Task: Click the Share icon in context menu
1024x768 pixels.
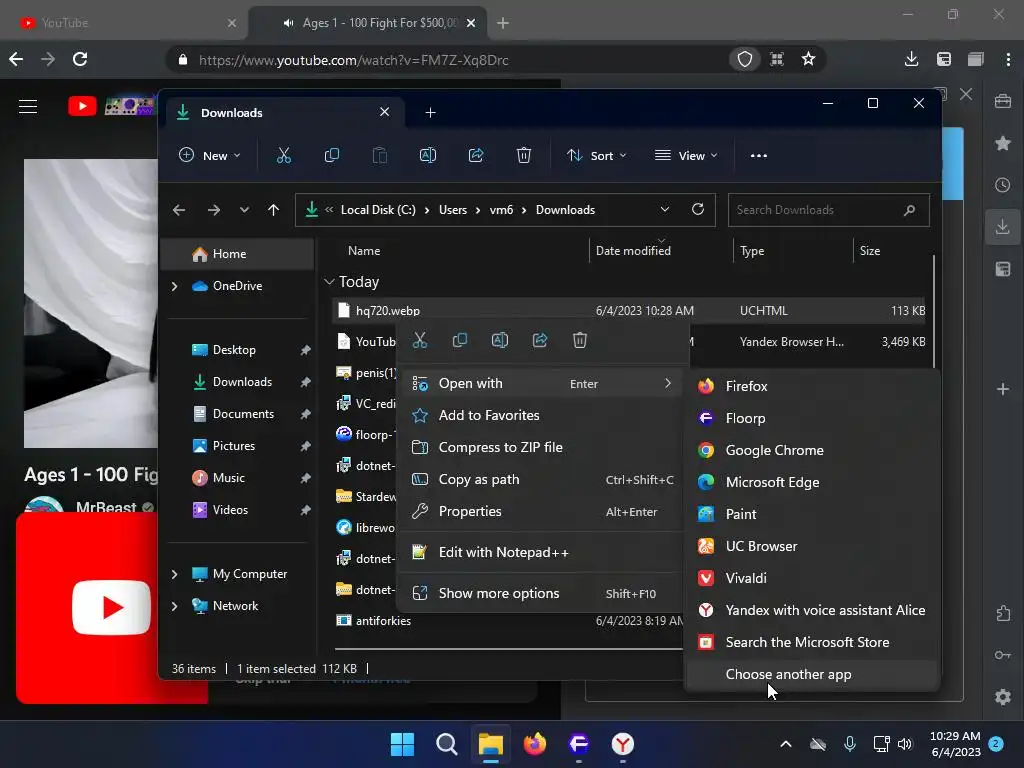Action: tap(539, 340)
